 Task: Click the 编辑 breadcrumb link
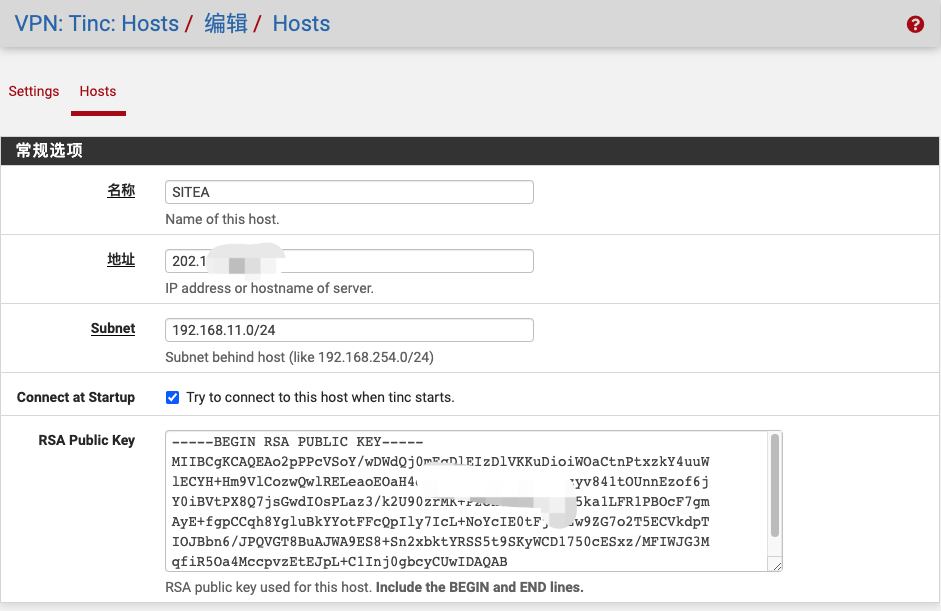click(226, 23)
